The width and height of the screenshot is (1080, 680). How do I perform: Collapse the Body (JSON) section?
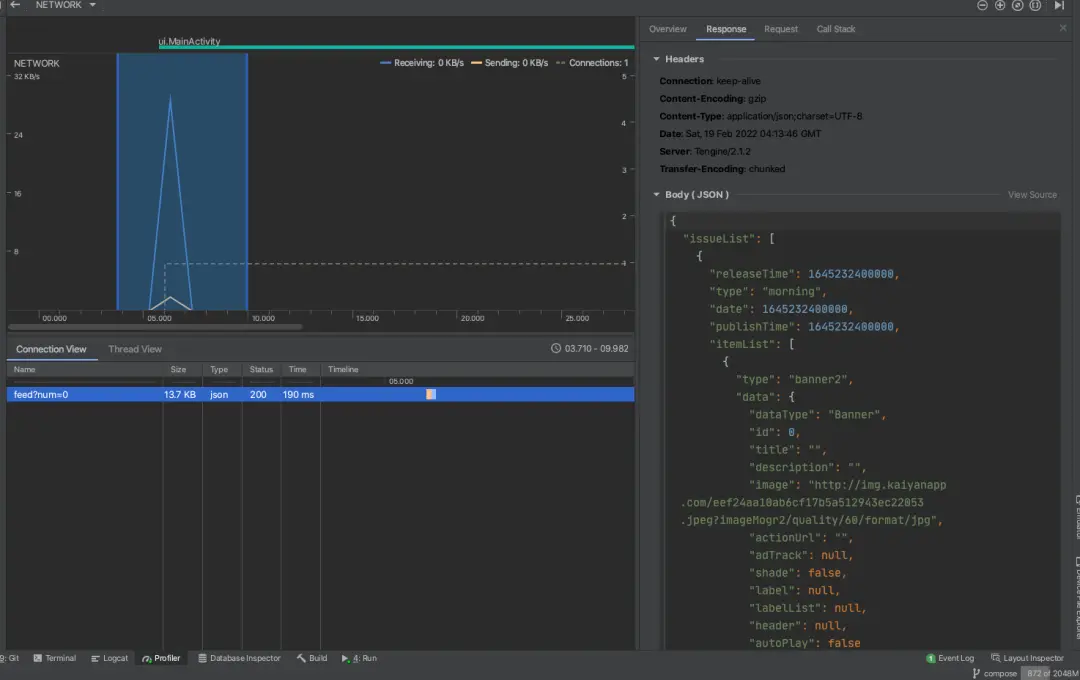point(657,194)
